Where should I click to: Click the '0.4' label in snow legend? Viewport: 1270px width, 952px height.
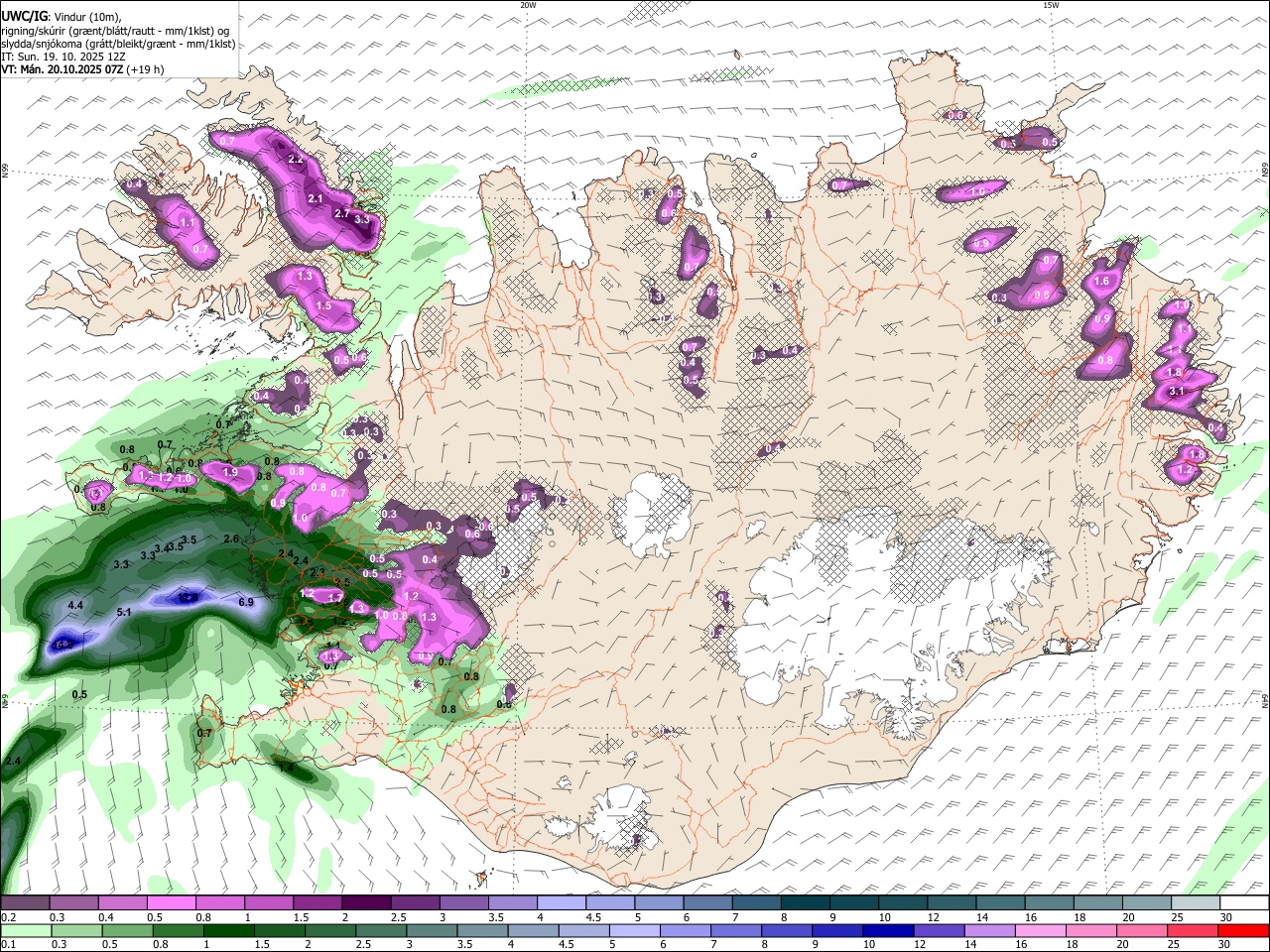pos(106,917)
